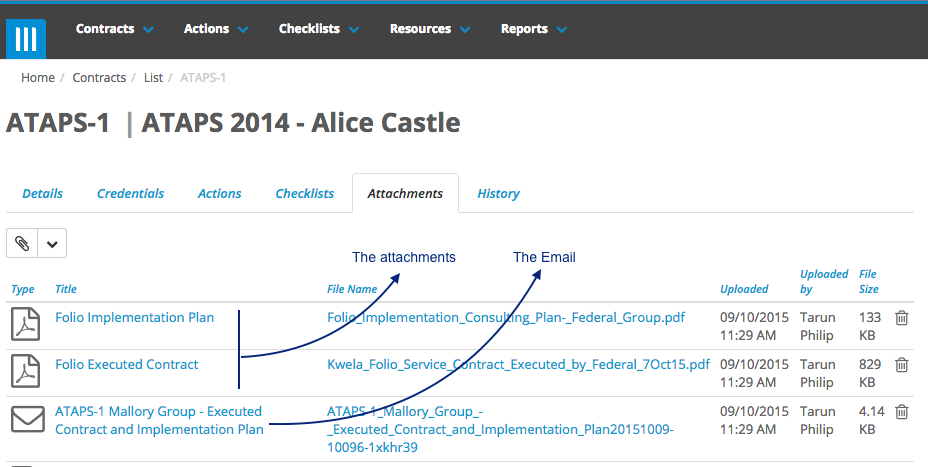Screen dimensions: 928x467
Task: Open the Resources navigation menu
Action: [x=430, y=29]
